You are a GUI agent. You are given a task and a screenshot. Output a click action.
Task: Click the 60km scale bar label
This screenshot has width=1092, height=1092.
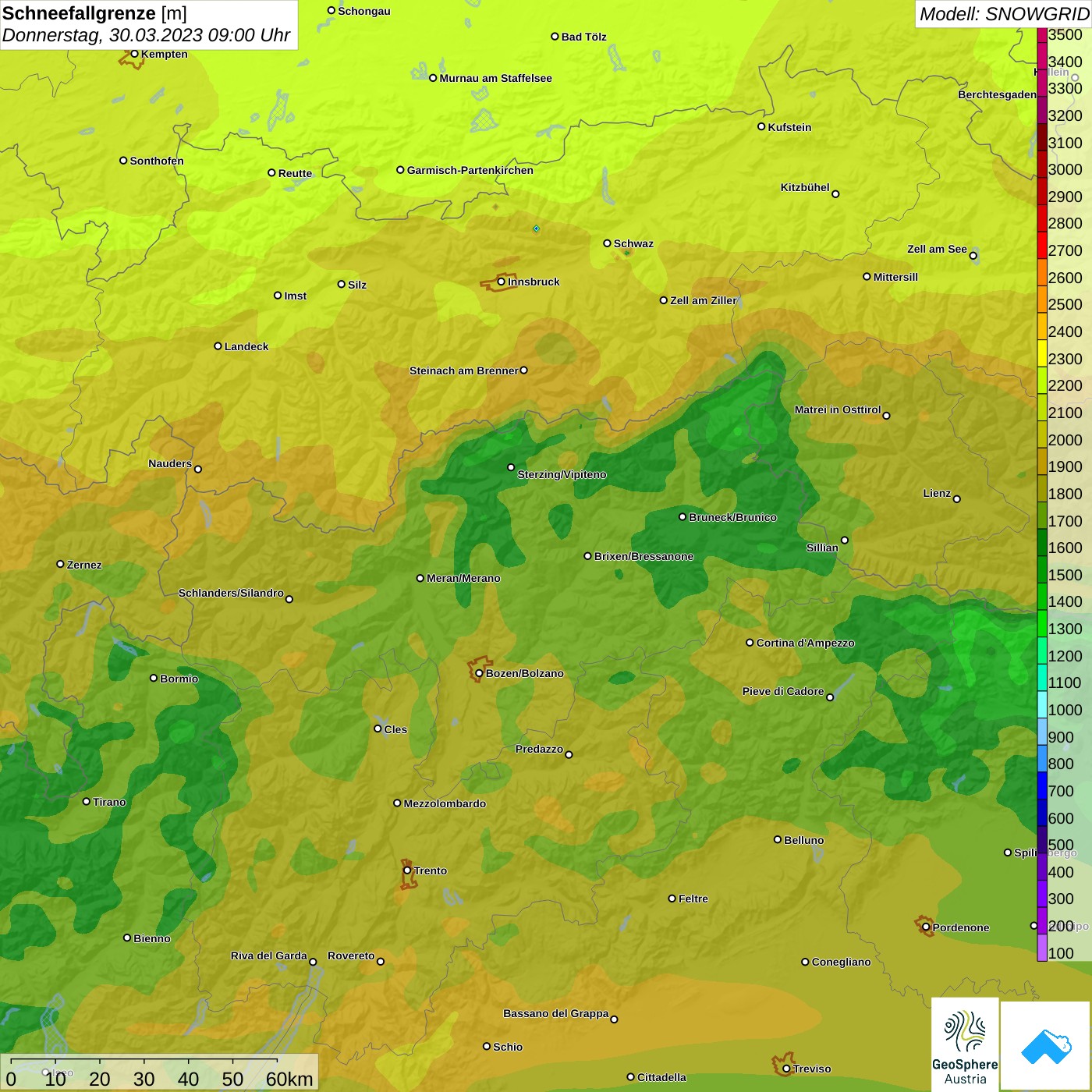[x=289, y=1079]
